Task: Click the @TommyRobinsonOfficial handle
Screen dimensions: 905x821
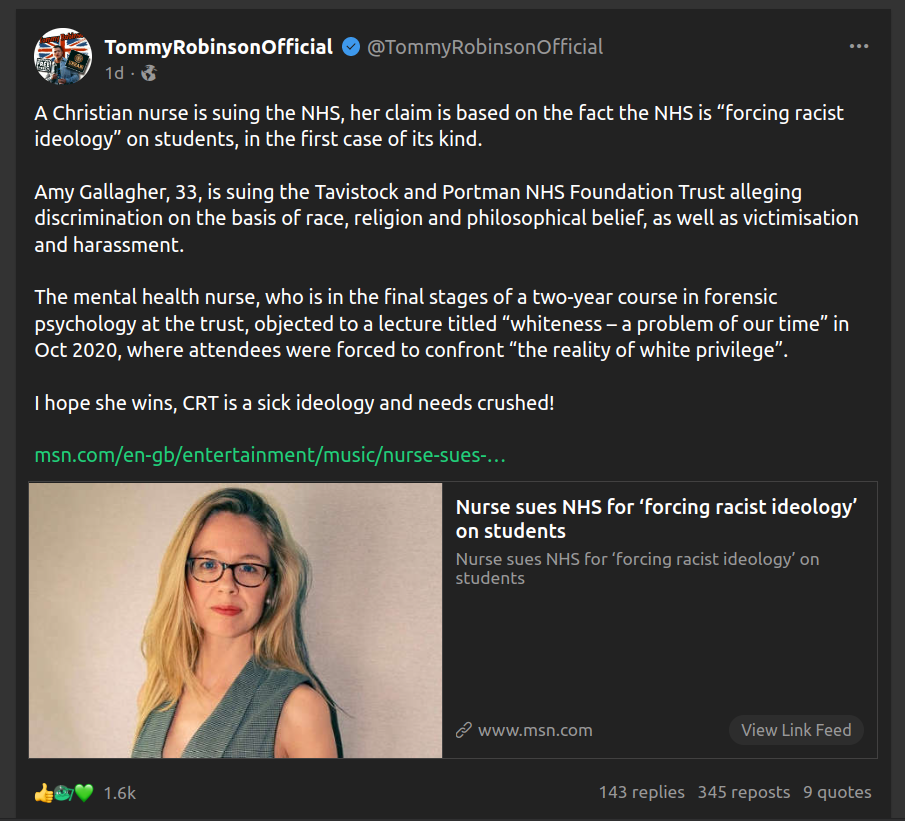Action: 485,47
